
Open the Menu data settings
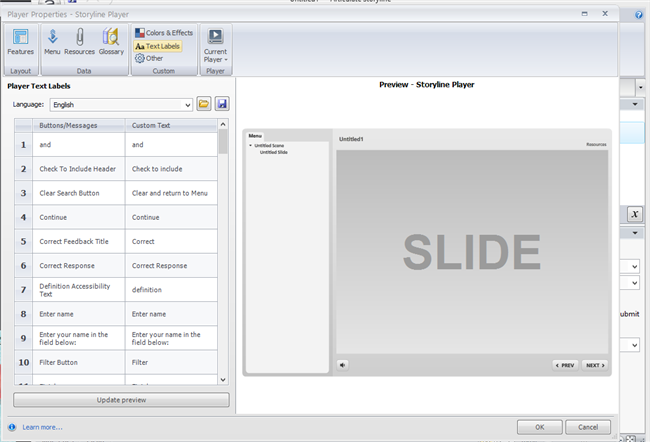(52, 42)
